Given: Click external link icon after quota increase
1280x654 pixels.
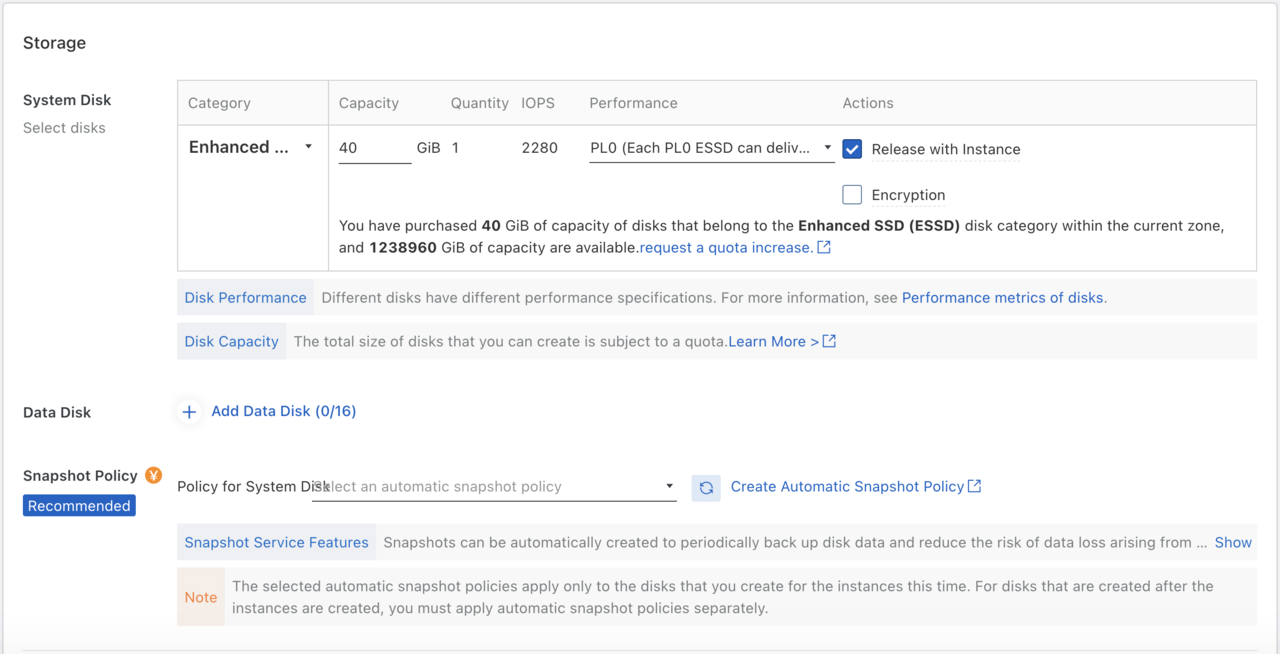Looking at the screenshot, I should click(824, 247).
